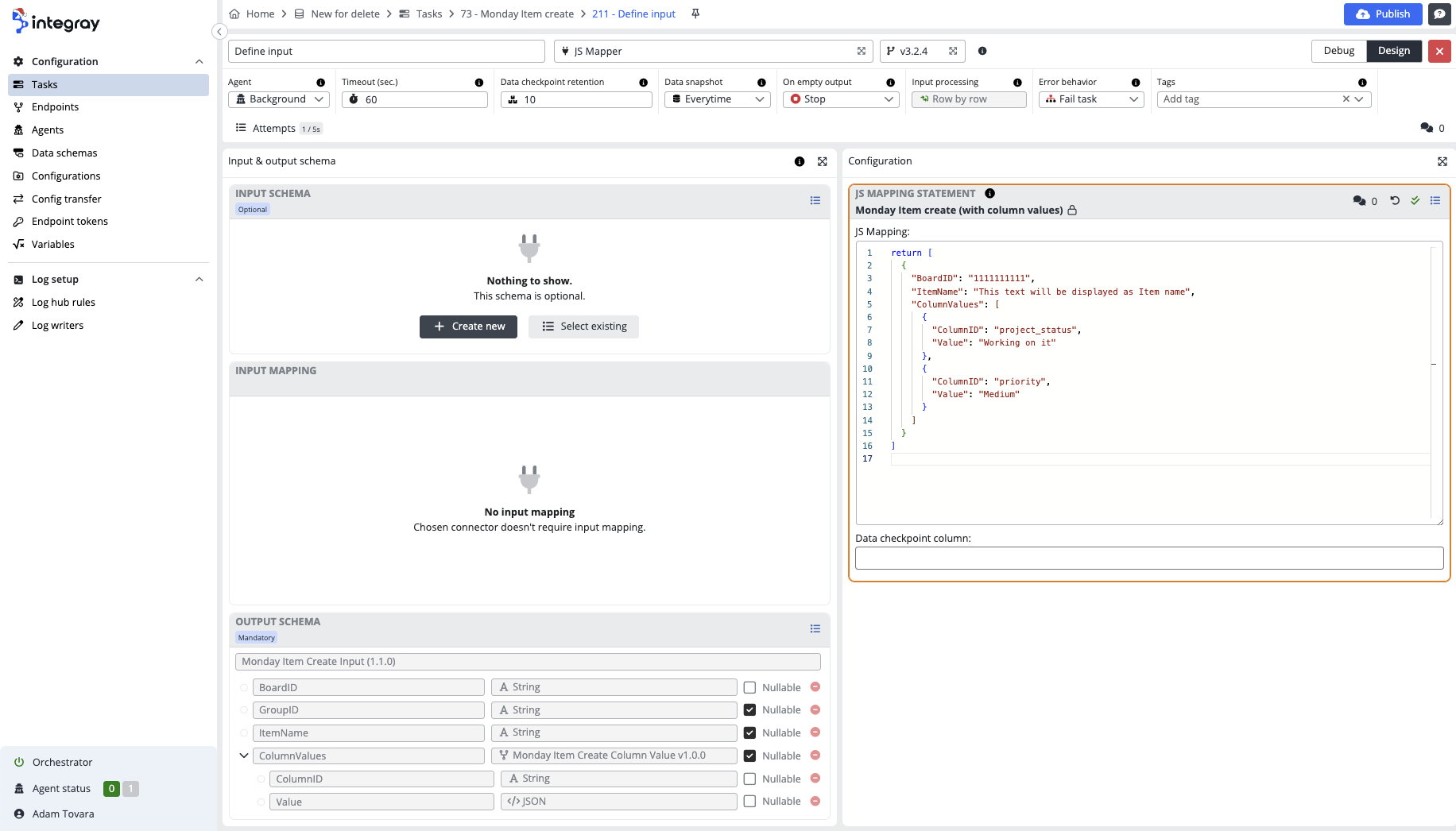Toggle Nullable checkbox for ColumnID
Screen dimensions: 1456x831
(749, 779)
